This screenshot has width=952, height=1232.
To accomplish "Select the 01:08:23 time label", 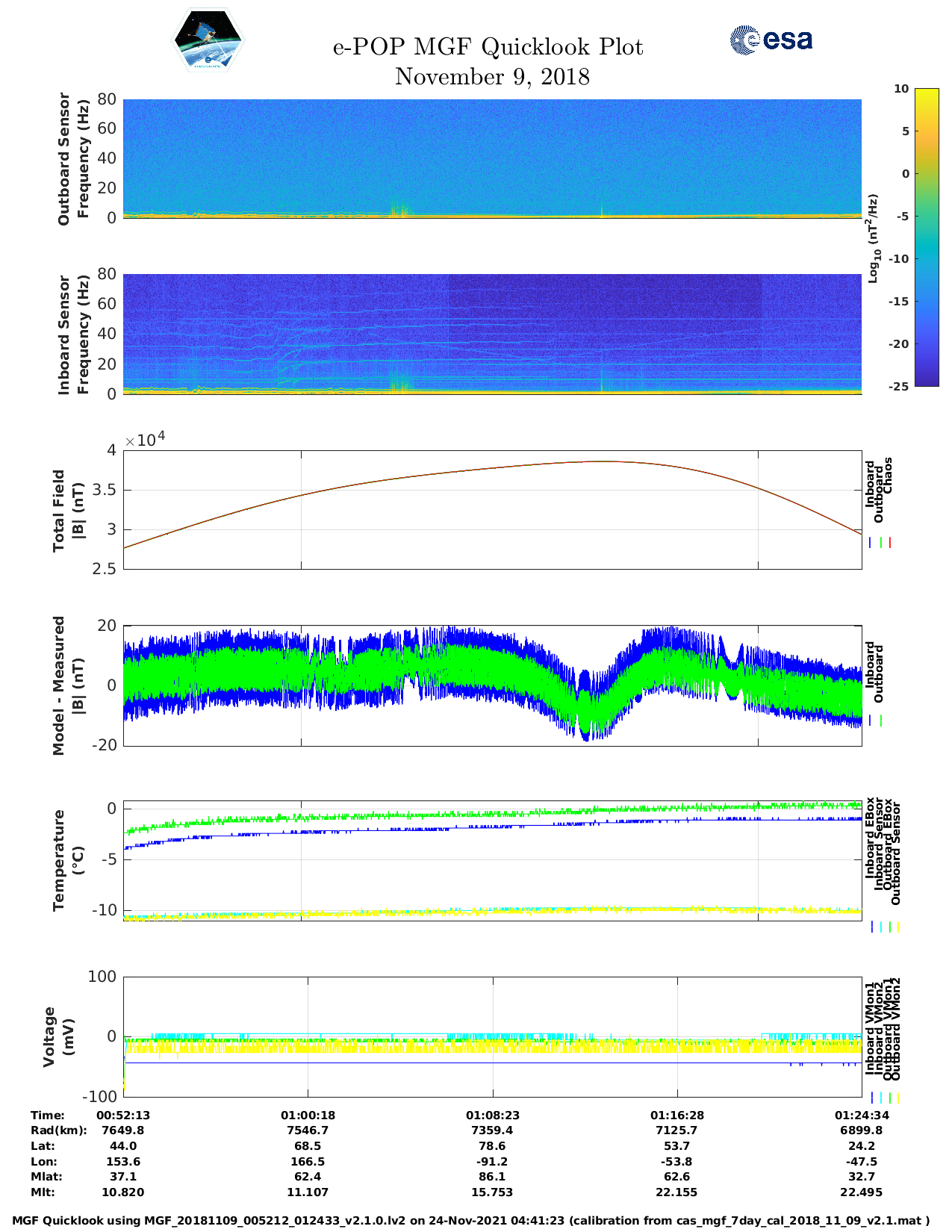I will [492, 1116].
